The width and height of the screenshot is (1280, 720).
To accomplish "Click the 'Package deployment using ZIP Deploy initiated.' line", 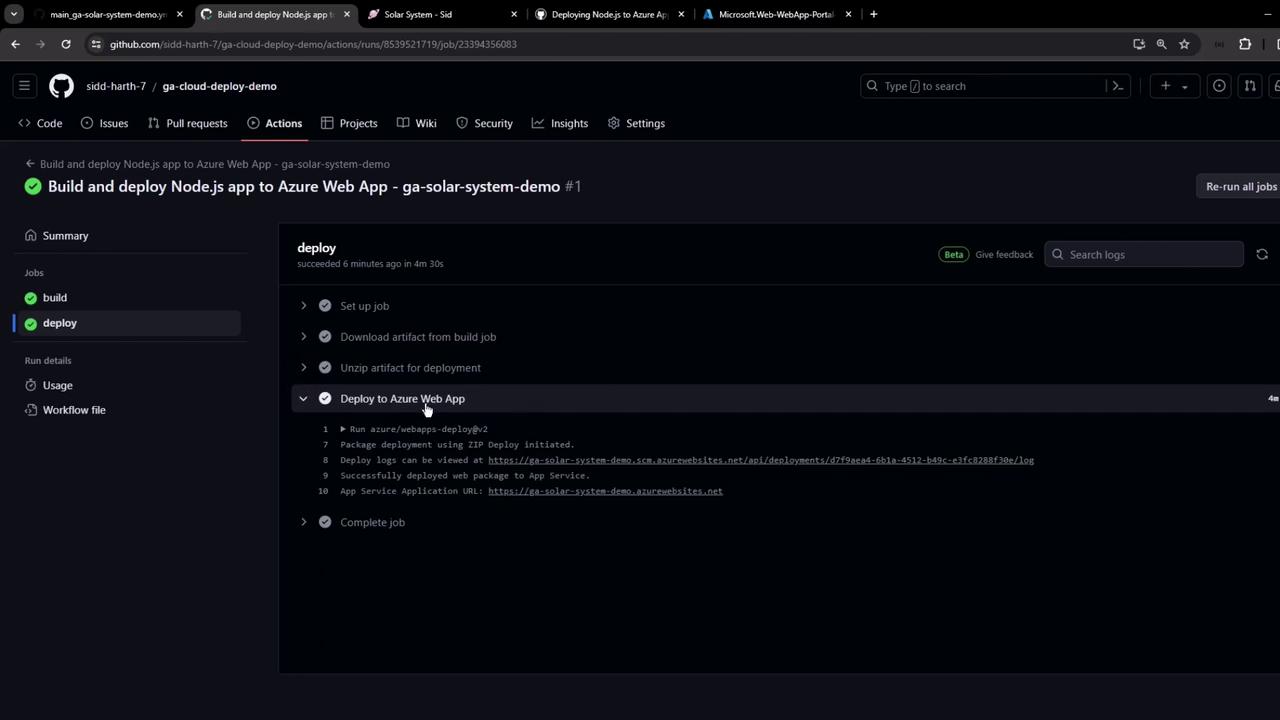I will pos(457,445).
